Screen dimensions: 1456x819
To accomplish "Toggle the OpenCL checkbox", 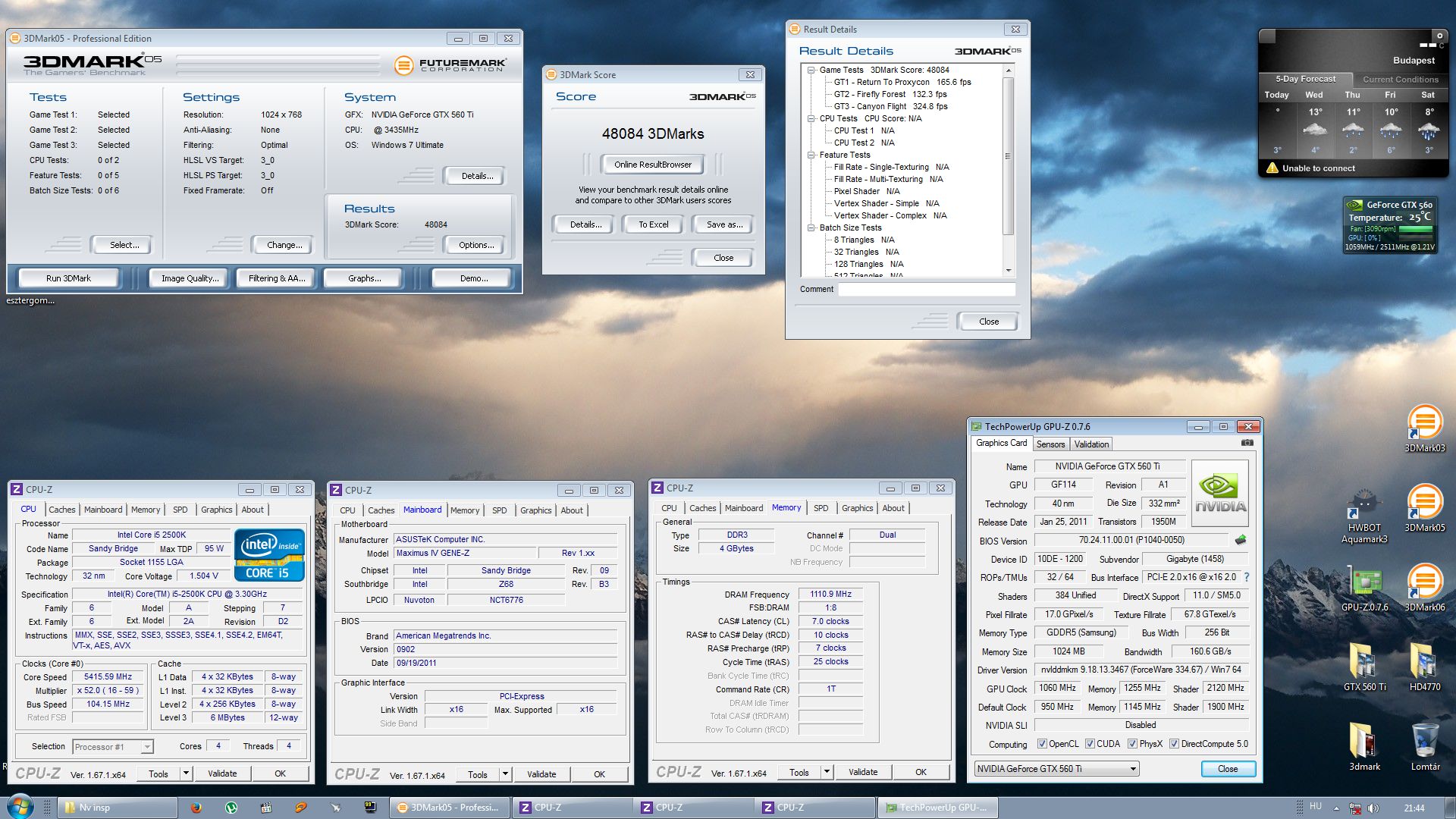I will pos(1042,744).
